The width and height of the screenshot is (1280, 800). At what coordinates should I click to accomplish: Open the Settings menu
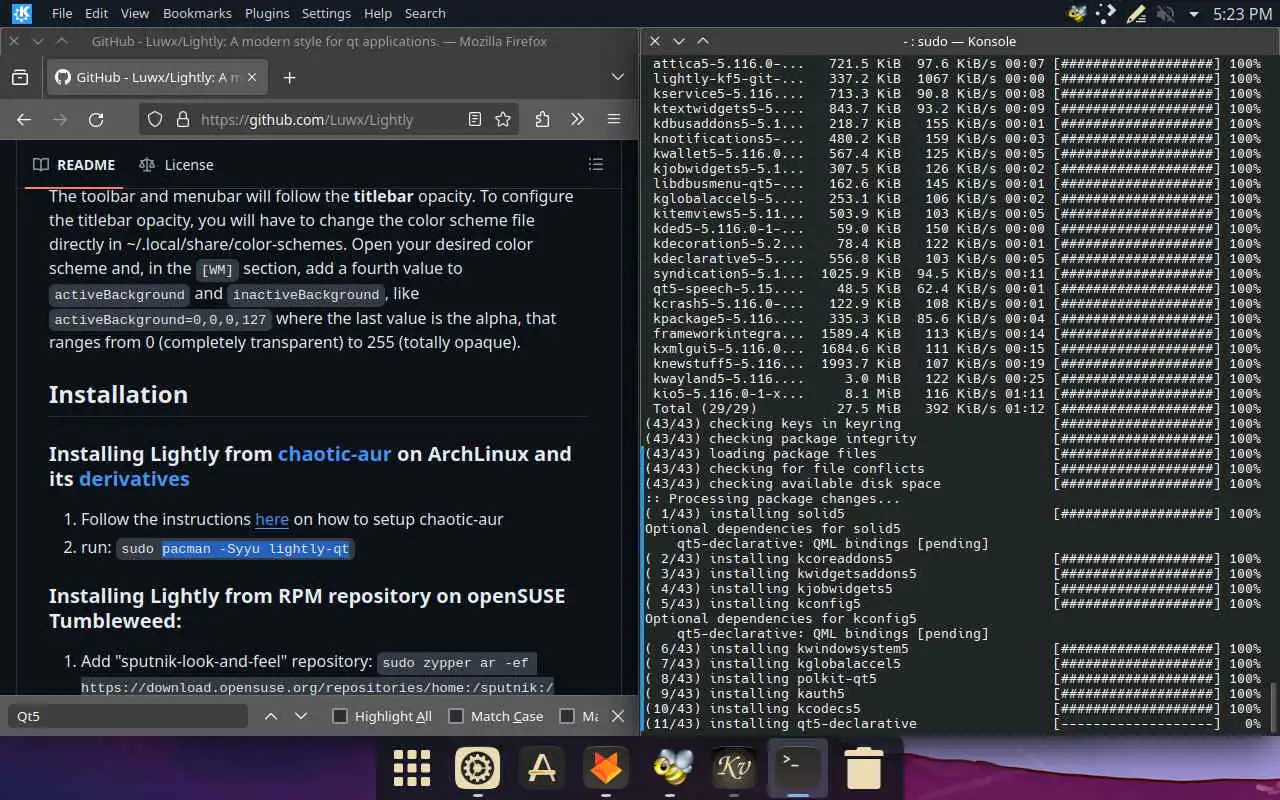[326, 14]
